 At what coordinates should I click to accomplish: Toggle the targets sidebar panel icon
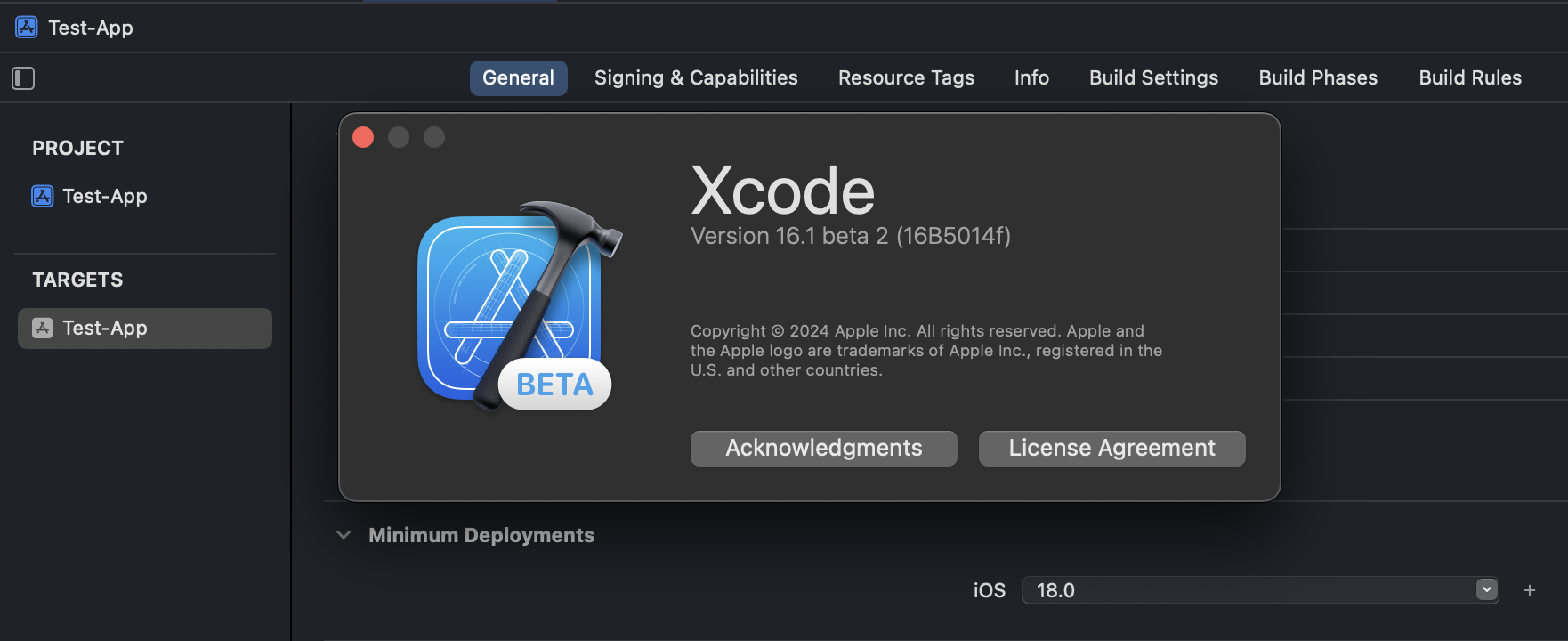[x=23, y=78]
